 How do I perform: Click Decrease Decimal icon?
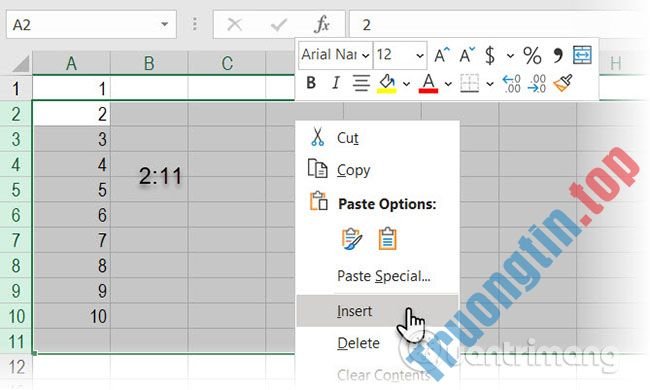pos(537,83)
